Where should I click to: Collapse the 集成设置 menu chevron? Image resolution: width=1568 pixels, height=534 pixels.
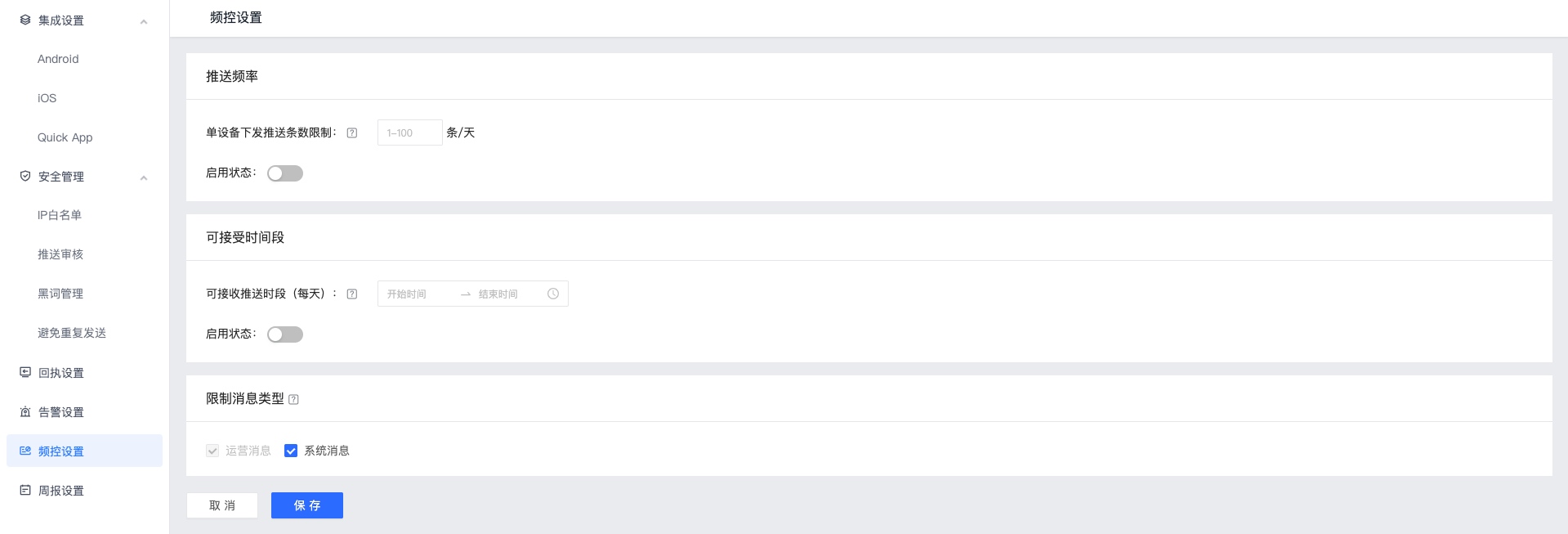click(x=144, y=21)
